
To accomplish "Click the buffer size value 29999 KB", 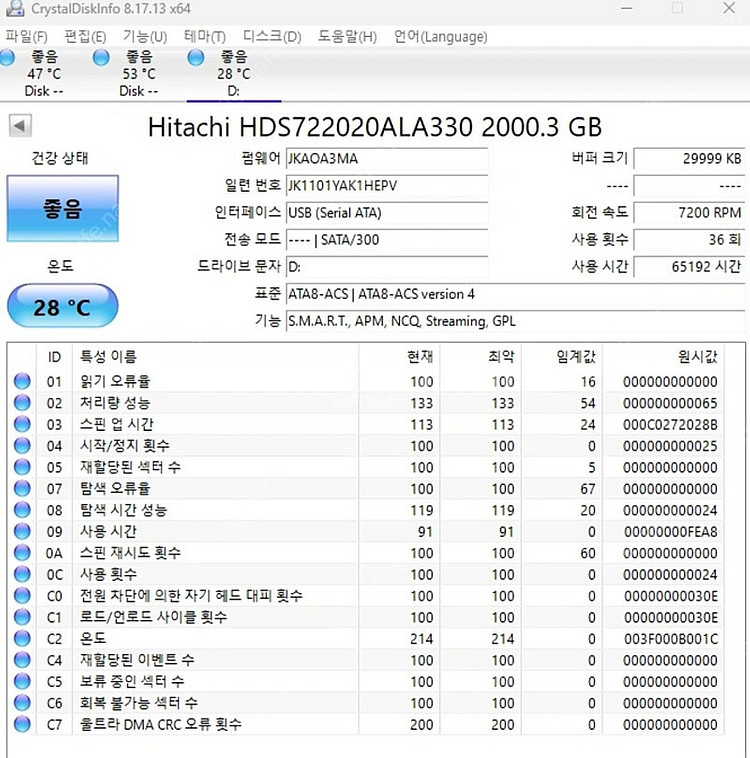I will click(689, 159).
